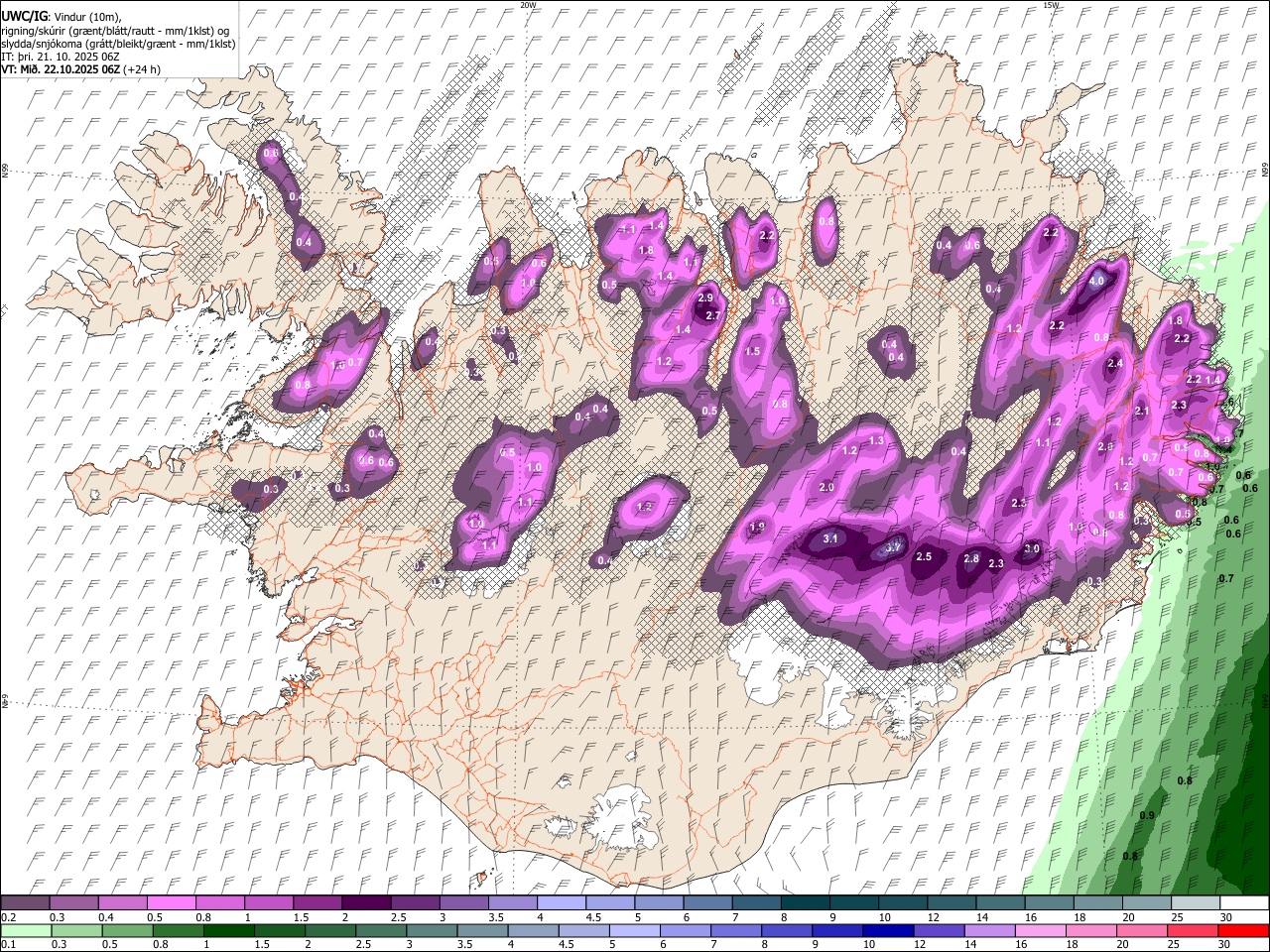
Task: Select the dark green lower swatch between 1 and 1.5
Action: [x=228, y=931]
